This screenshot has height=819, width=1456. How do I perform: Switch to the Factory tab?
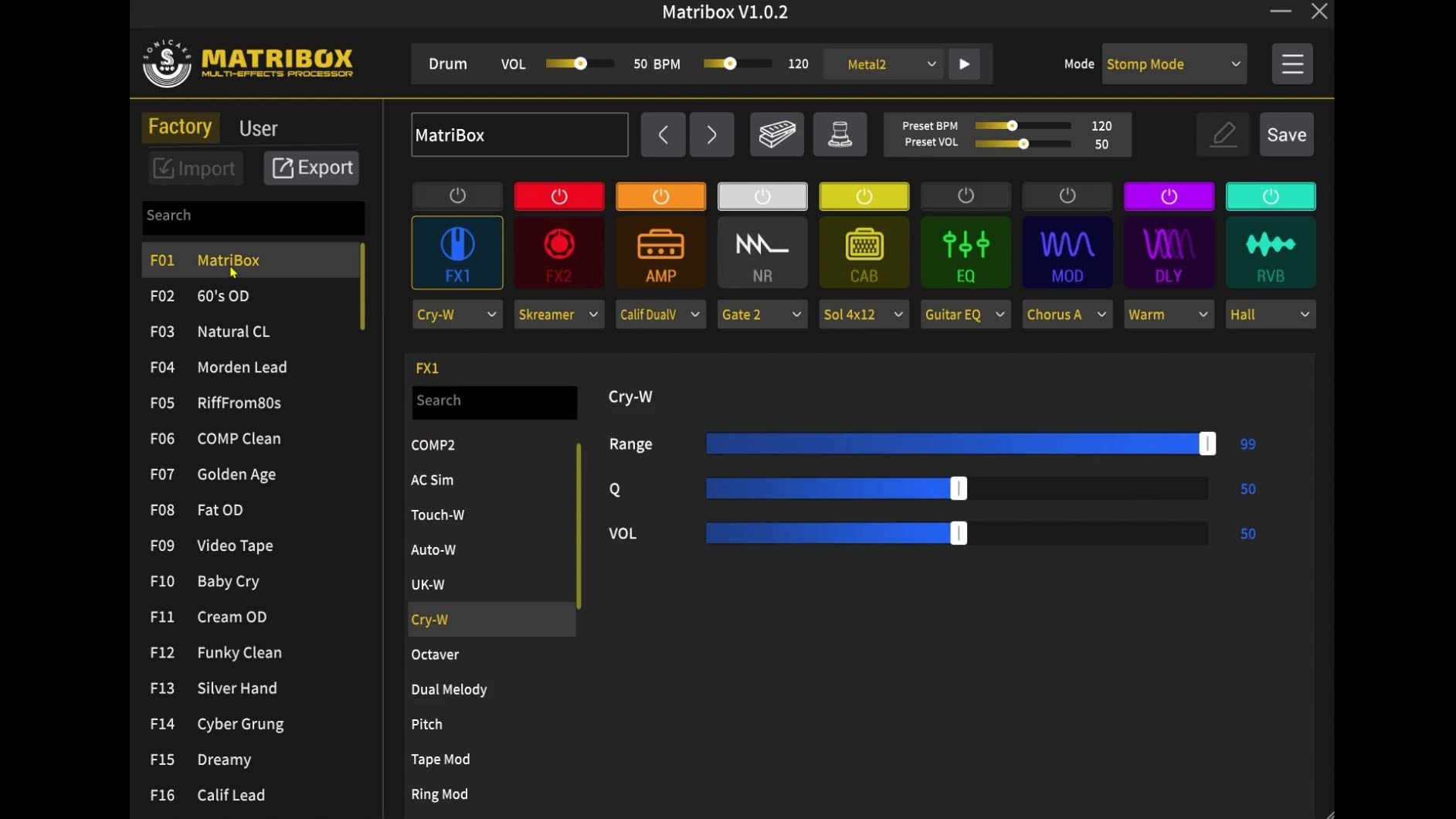(180, 127)
